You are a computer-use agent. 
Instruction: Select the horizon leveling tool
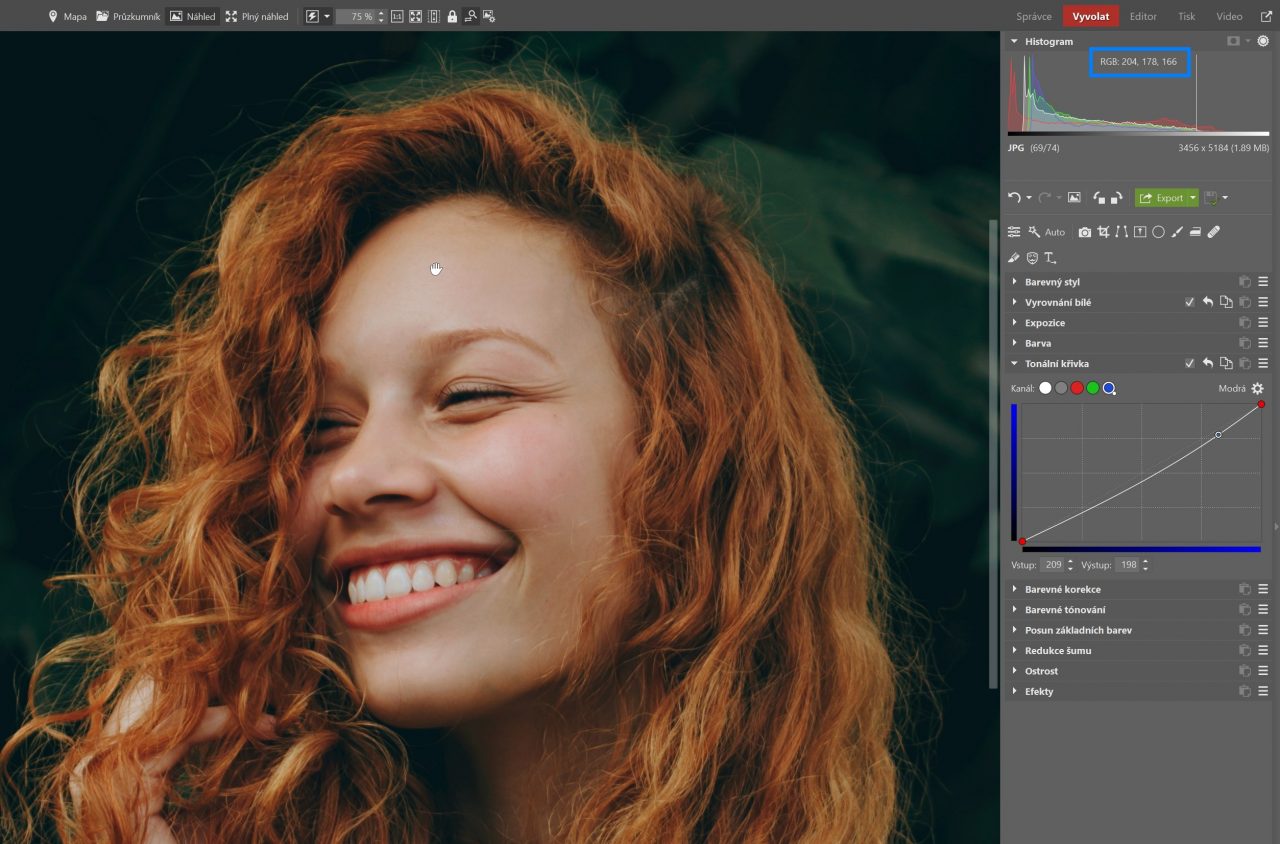(x=1139, y=232)
